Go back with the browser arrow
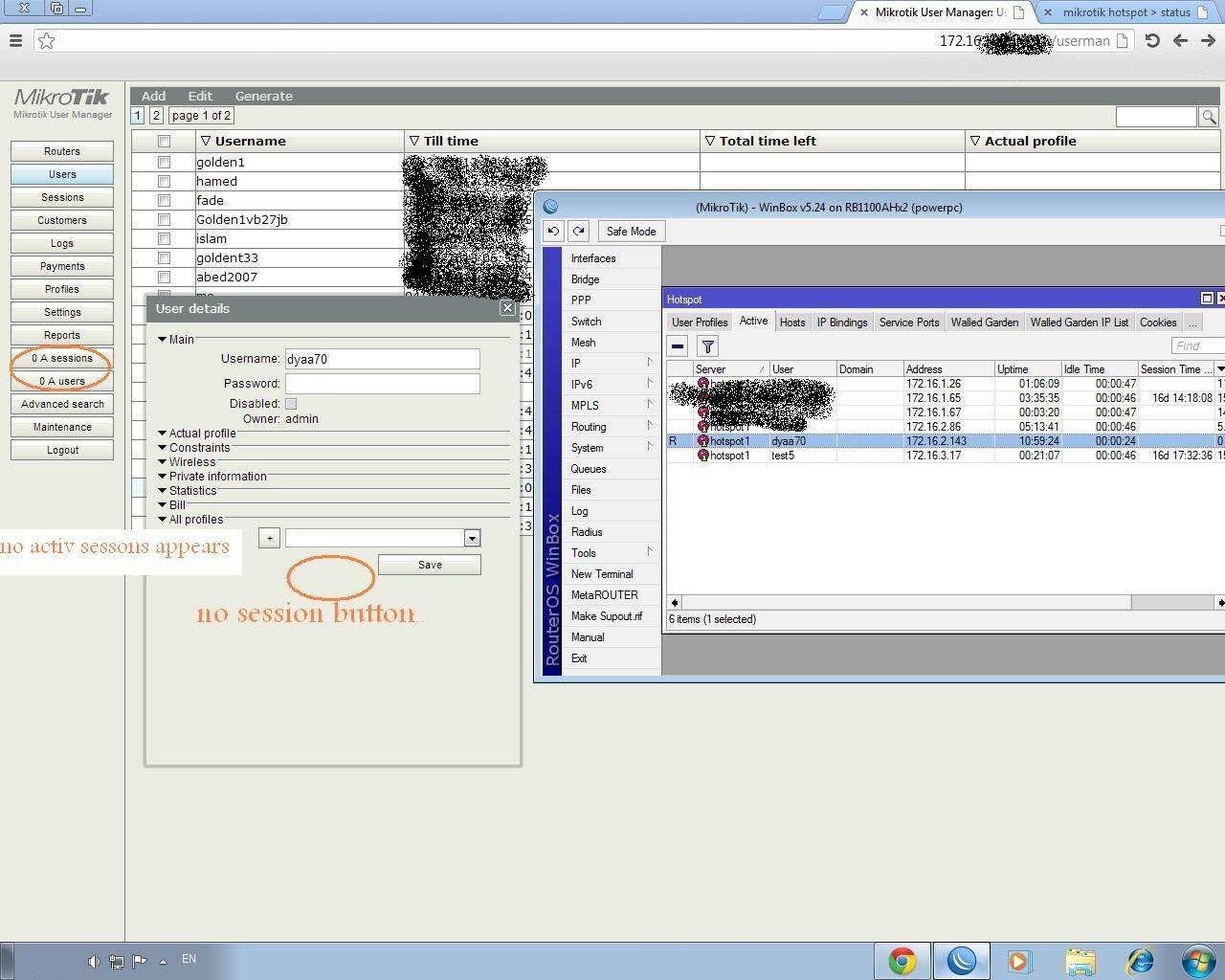Screen dimensions: 1225x980 [1180, 40]
